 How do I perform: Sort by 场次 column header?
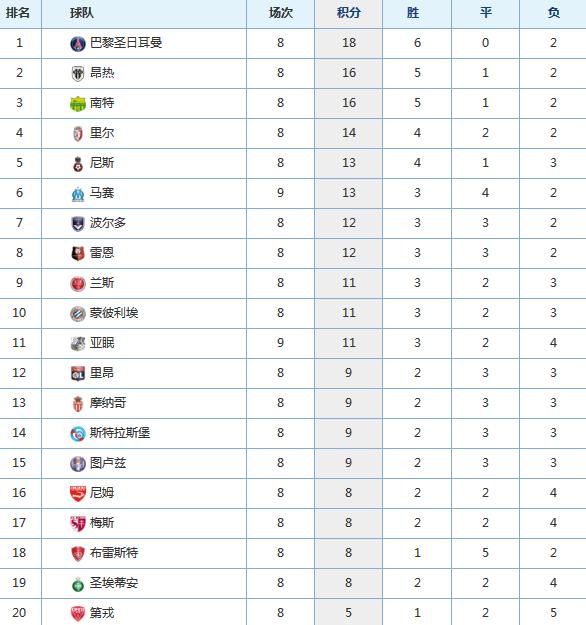pyautogui.click(x=280, y=13)
